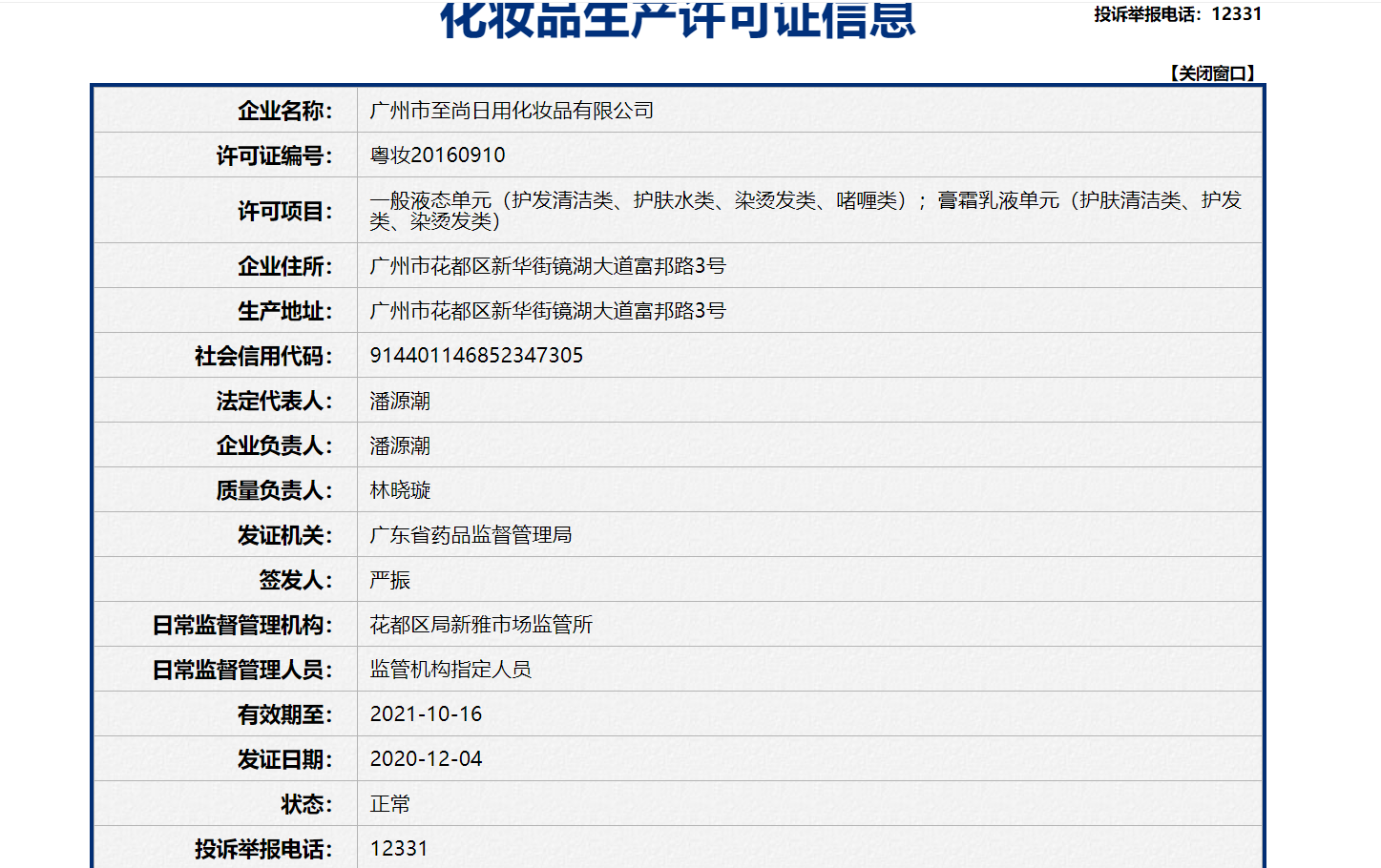Select company name 广州市至尚日用化妆品有限公司
Viewport: 1381px width, 868px height.
pyautogui.click(x=512, y=111)
